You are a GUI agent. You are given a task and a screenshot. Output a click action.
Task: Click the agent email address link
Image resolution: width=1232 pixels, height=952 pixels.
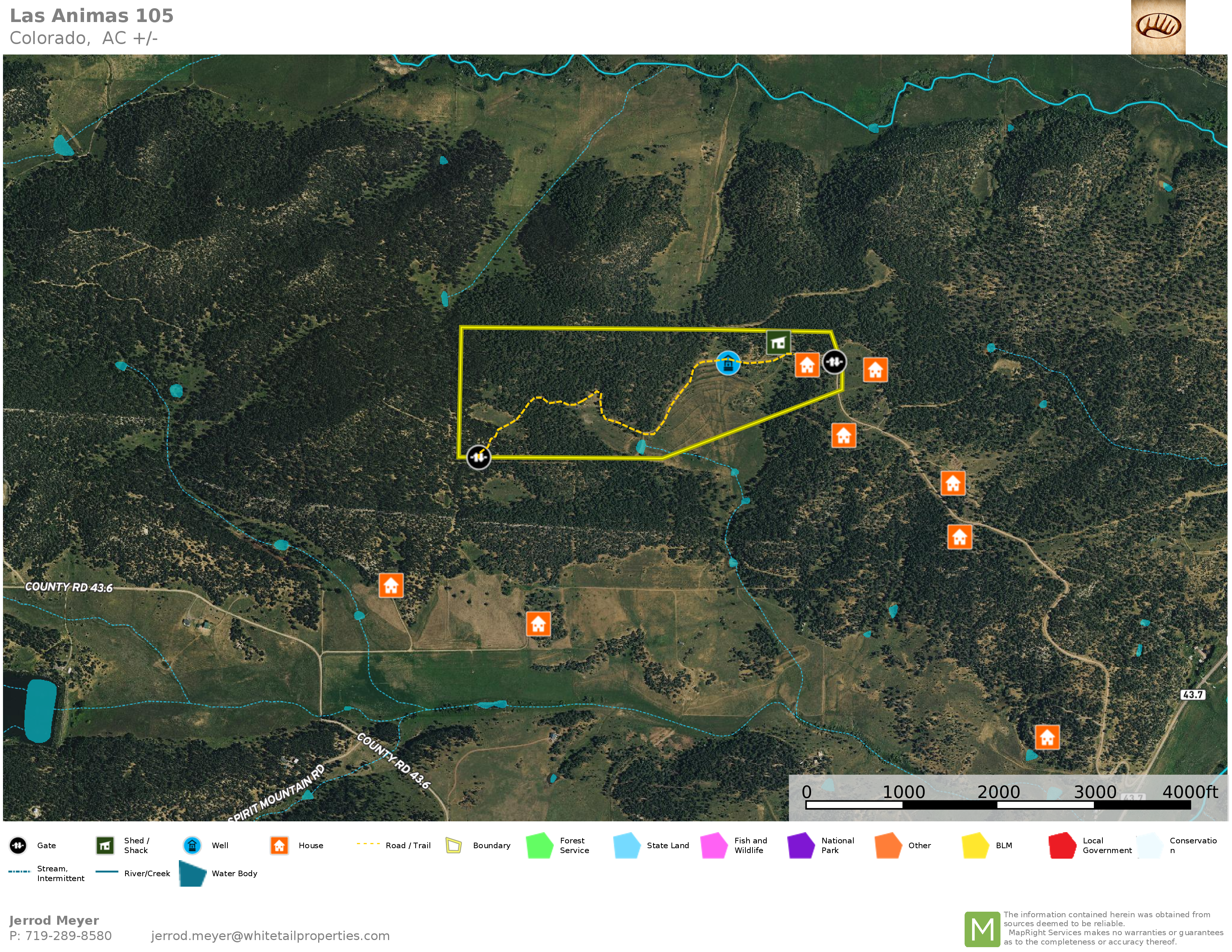tap(270, 936)
